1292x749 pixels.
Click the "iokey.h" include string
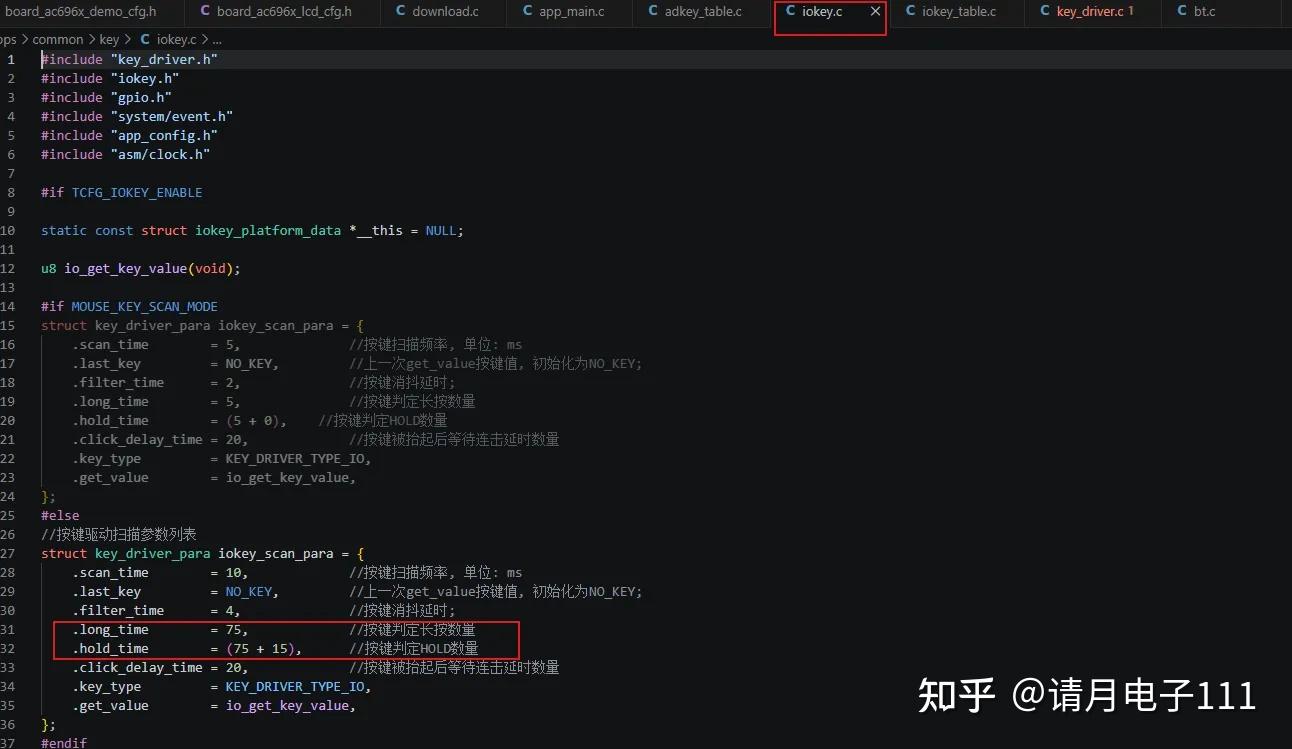click(145, 78)
